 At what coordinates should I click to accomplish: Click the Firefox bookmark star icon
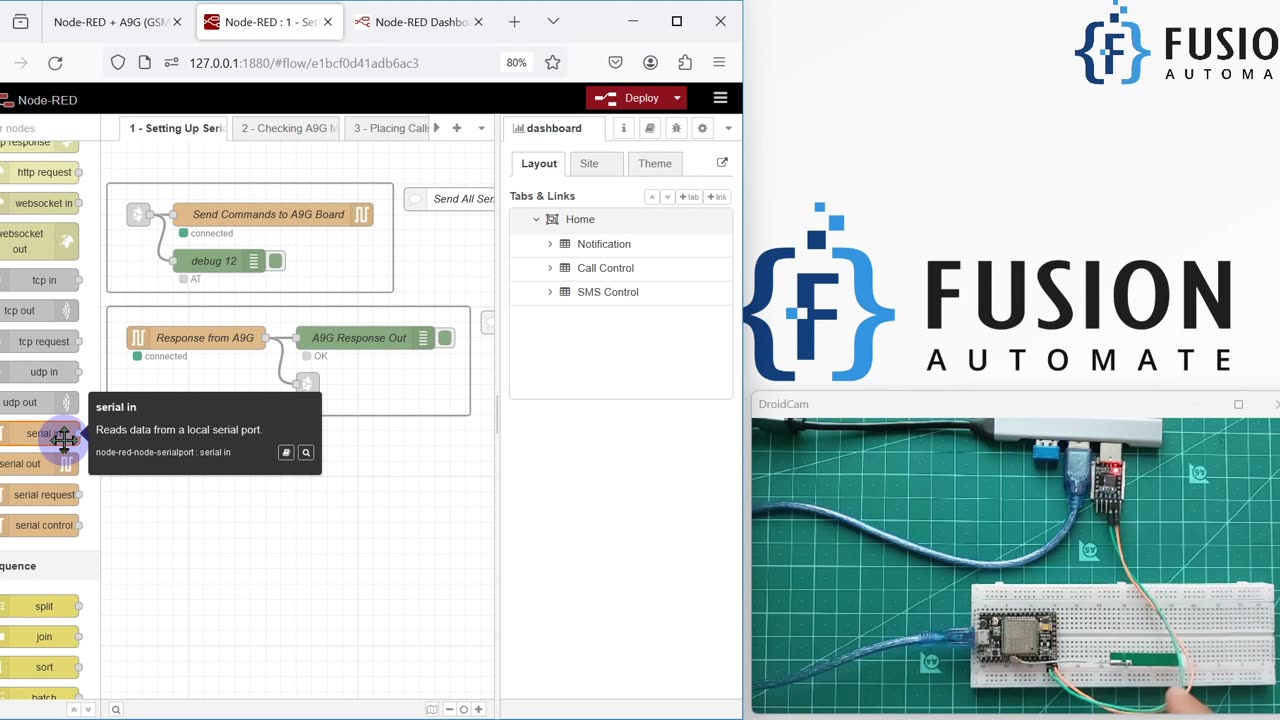552,62
